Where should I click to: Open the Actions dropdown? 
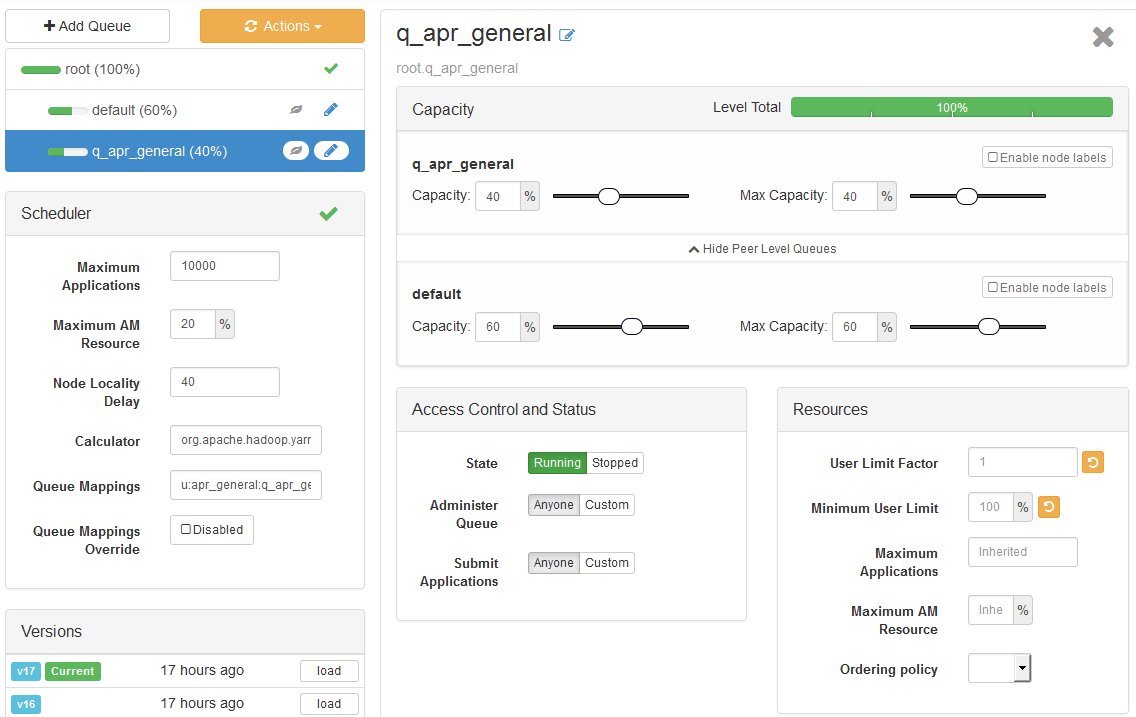point(282,26)
